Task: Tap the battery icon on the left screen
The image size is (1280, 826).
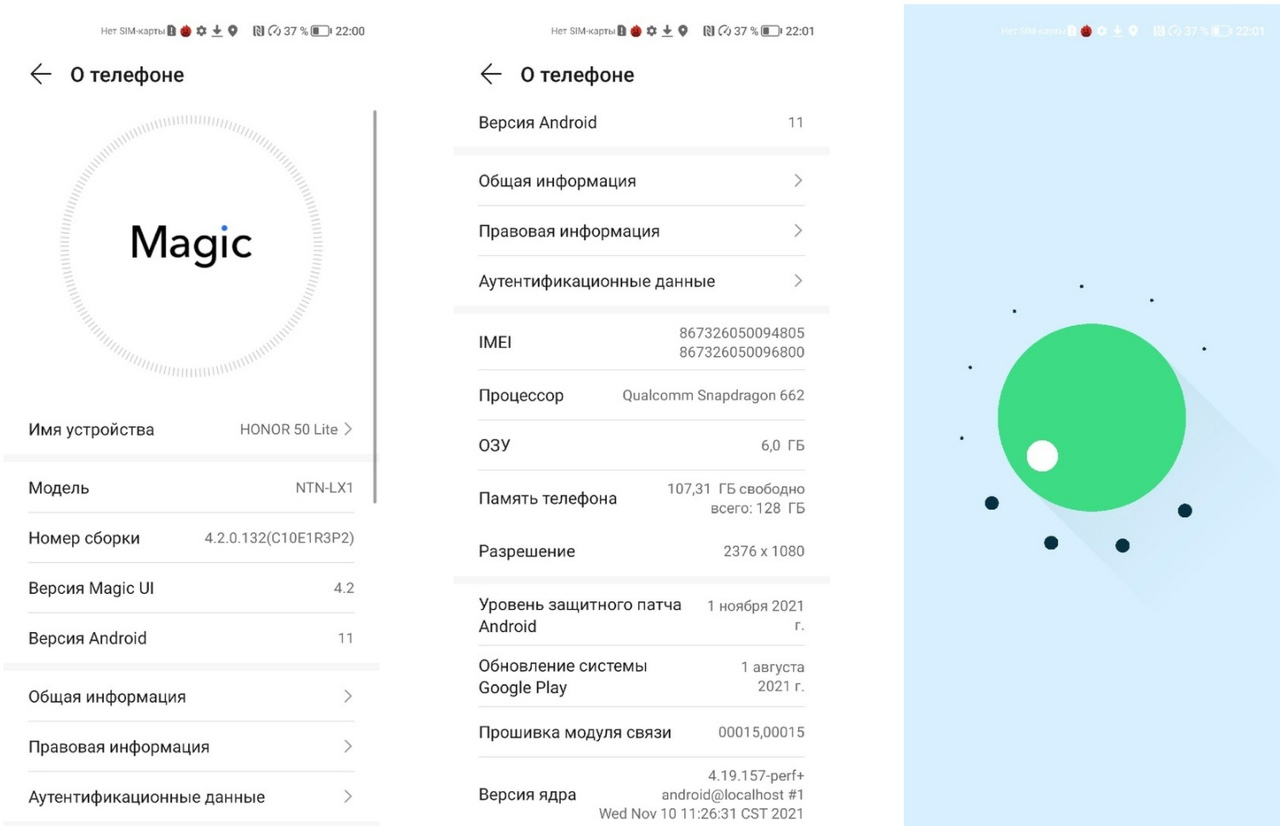Action: (x=321, y=31)
